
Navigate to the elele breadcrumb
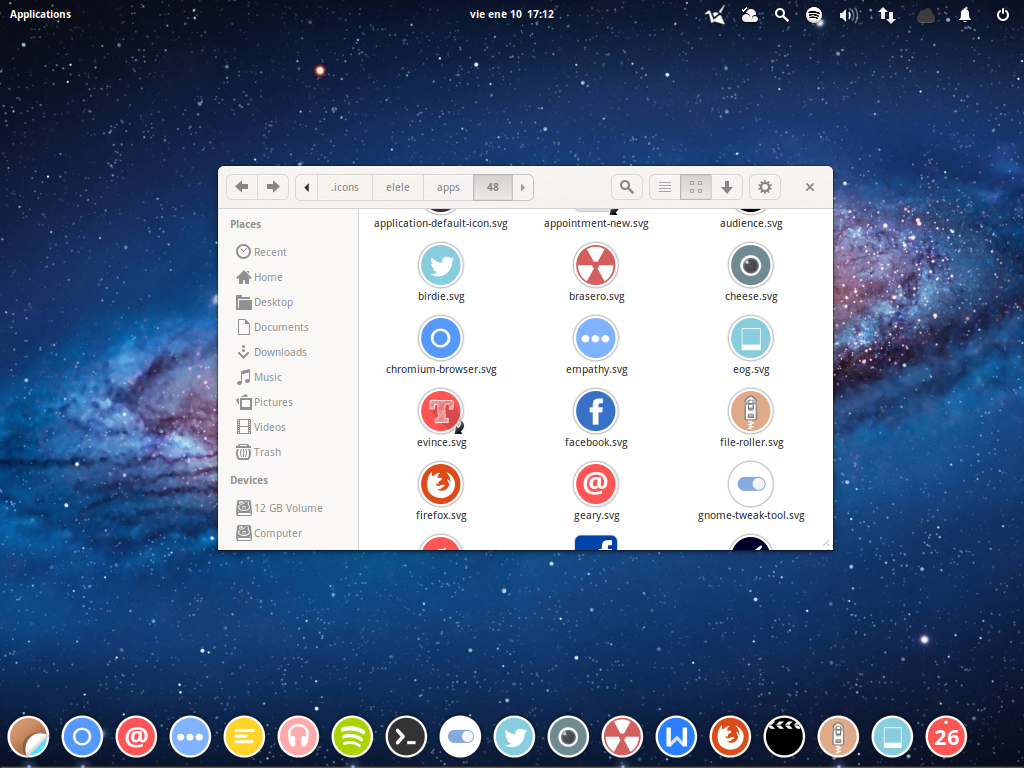tap(397, 187)
